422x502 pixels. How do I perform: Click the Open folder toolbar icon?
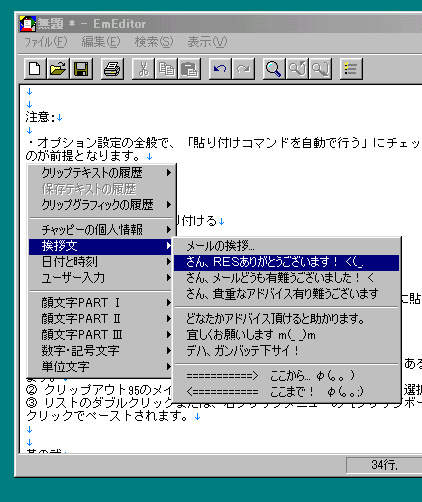[x=58, y=69]
